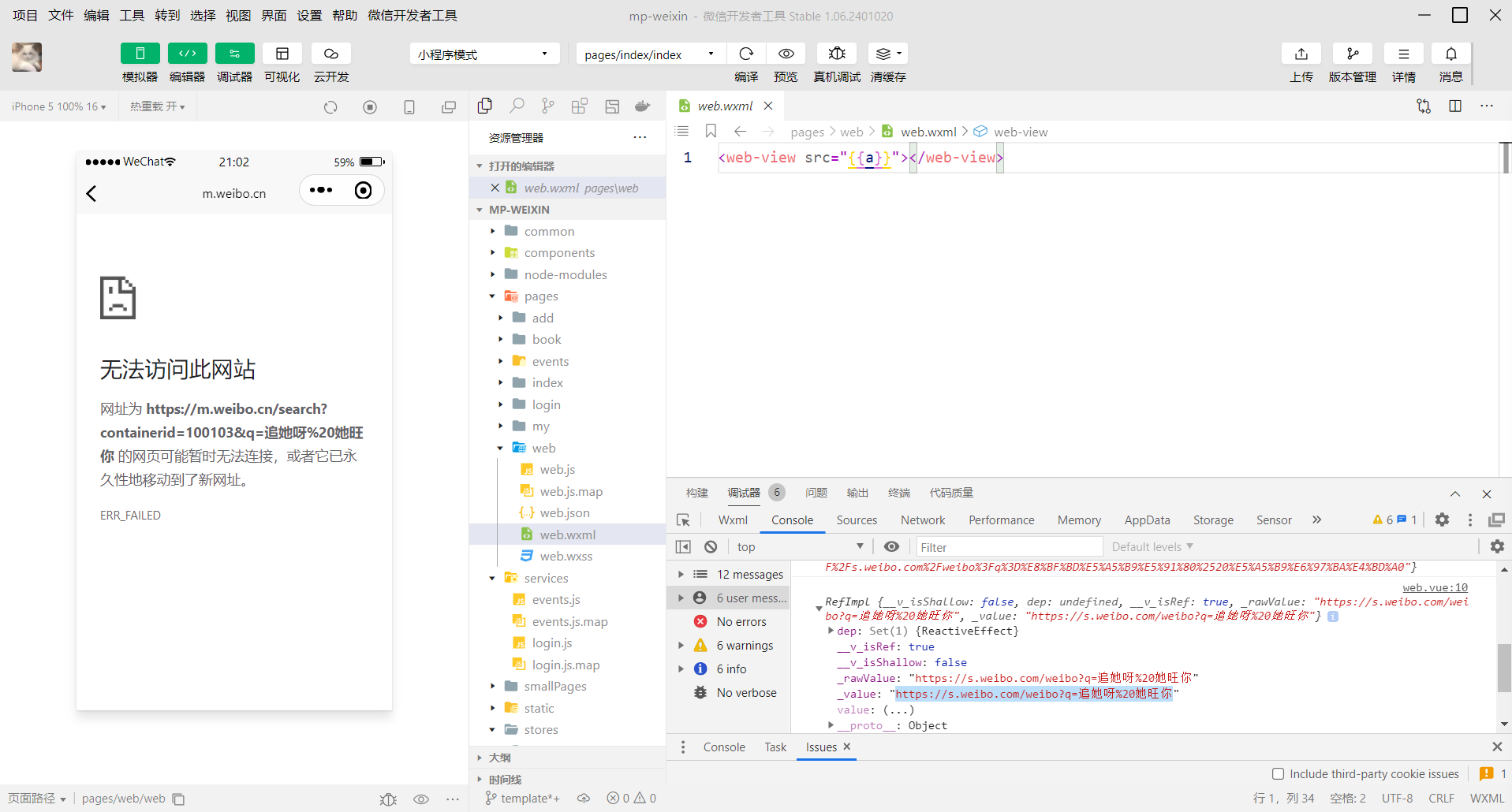Click the inspect element selector icon
This screenshot has width=1512, height=812.
[x=683, y=520]
